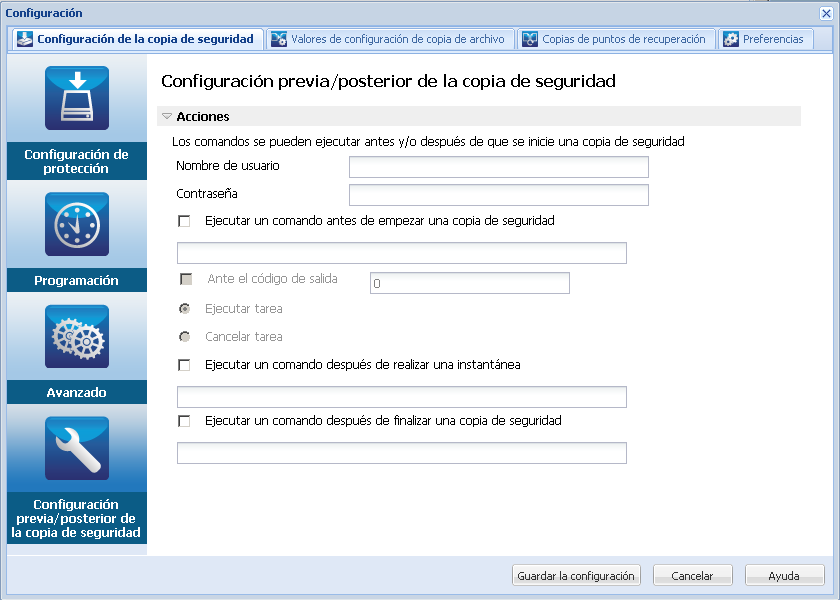This screenshot has width=840, height=600.
Task: Open Ayuda
Action: pyautogui.click(x=785, y=575)
